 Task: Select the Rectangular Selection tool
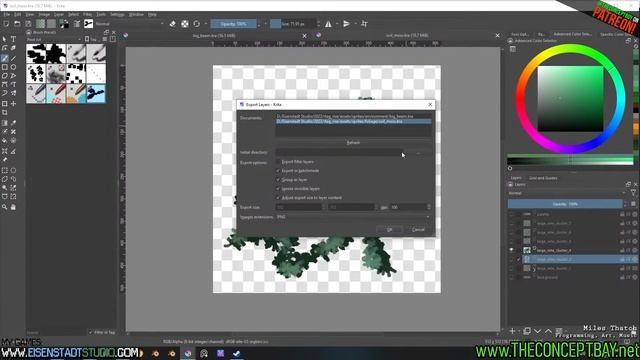coord(4,170)
